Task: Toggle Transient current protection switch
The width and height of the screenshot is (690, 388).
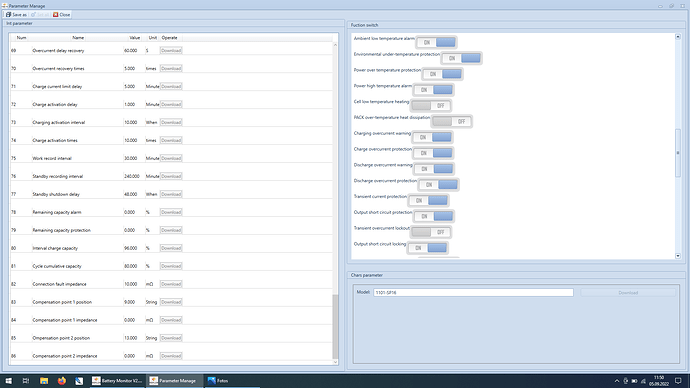Action: tap(428, 201)
